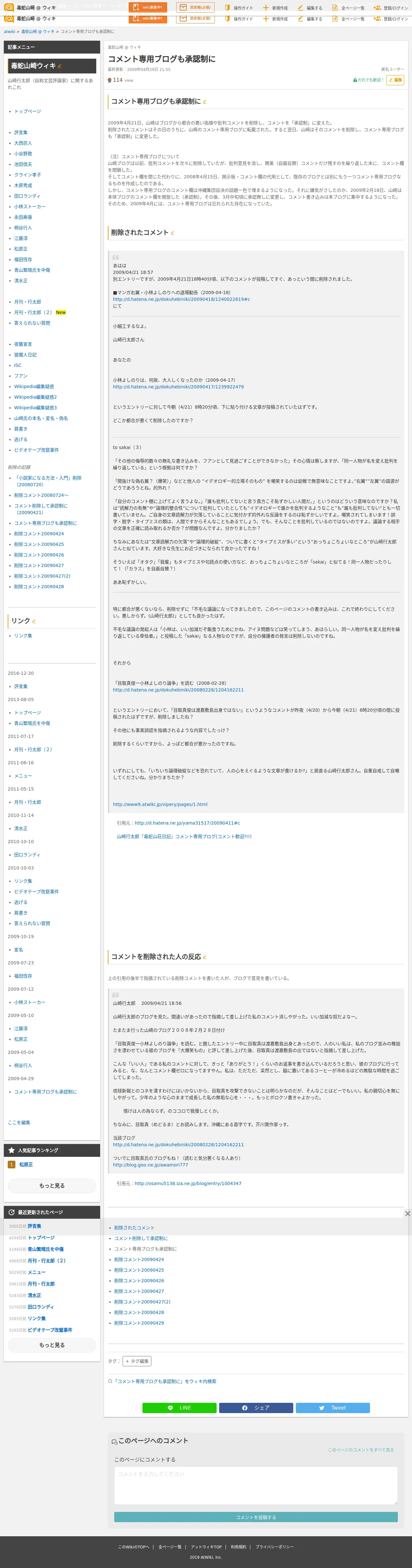Screen dimensions: 412x1568
Task: Open 削除コメント20080724〜 sidebar link
Action: click(41, 496)
